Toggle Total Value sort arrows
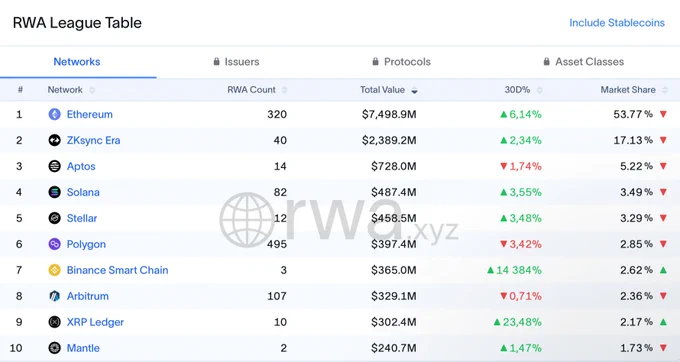Viewport: 680px width, 362px height. [x=414, y=90]
